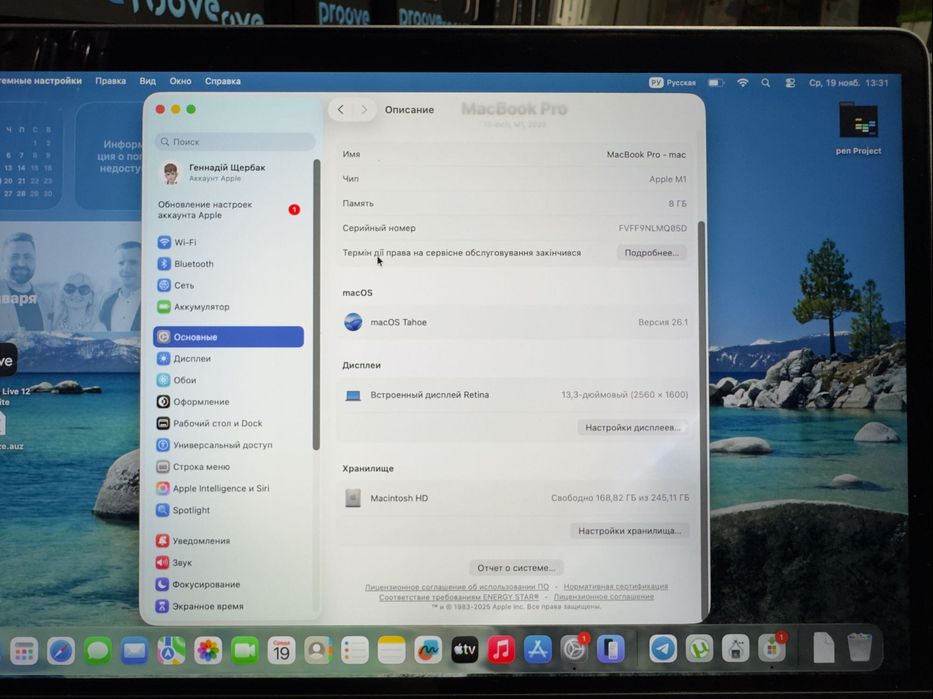Viewport: 933px width, 699px height.
Task: Click the sidebar vertical scrollbar
Action: (x=316, y=304)
